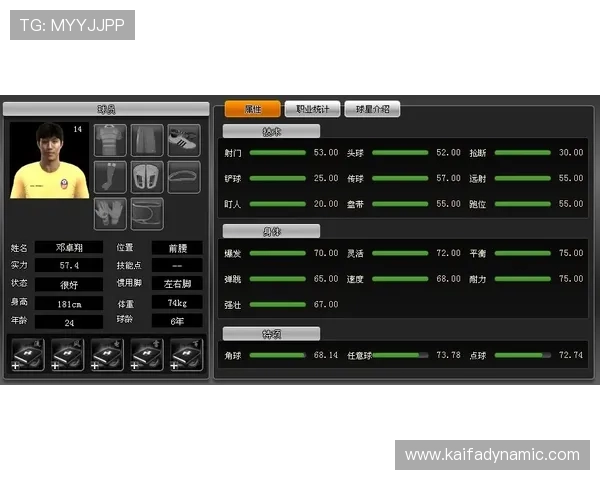Select the middle skill book slot
The height and width of the screenshot is (480, 600).
tap(107, 355)
